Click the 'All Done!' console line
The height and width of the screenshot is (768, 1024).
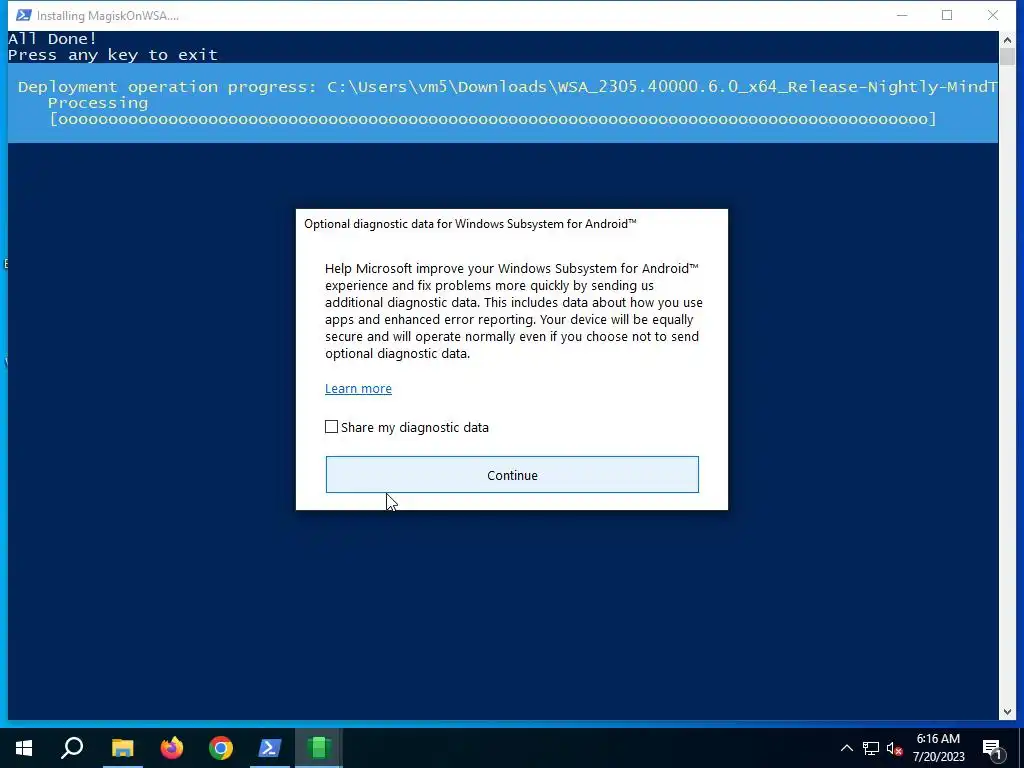52,39
